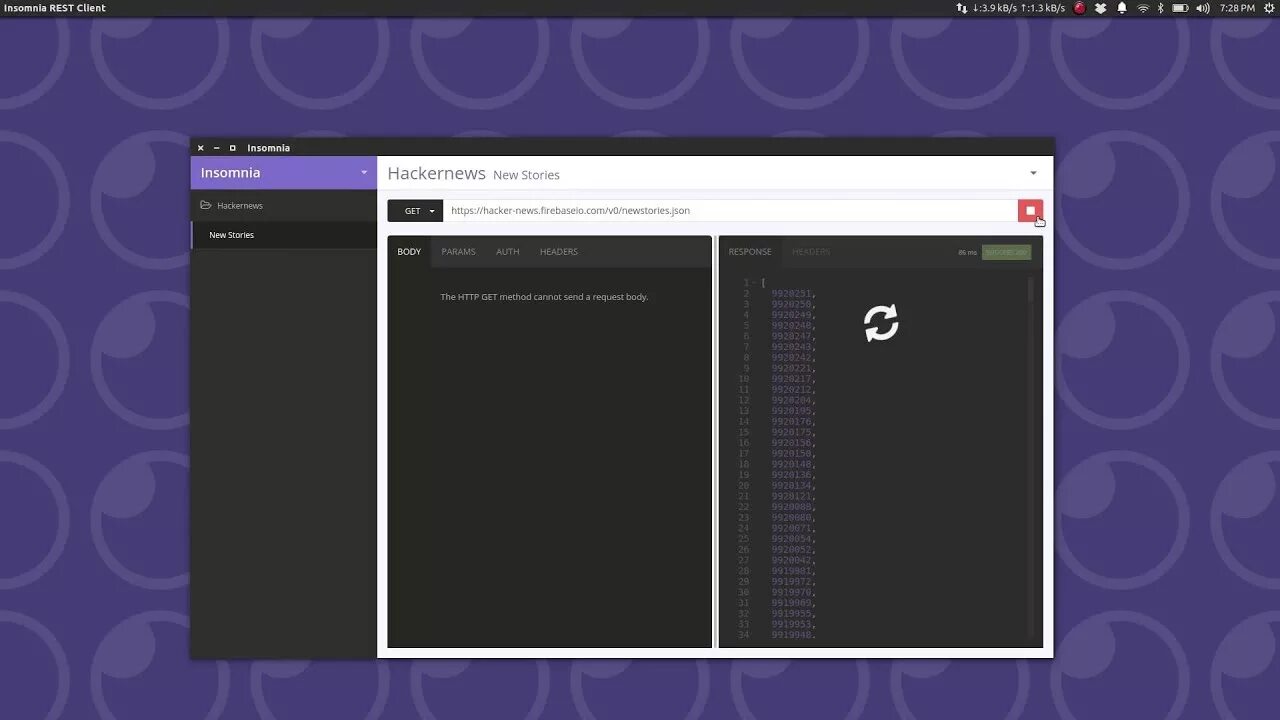Image resolution: width=1280 pixels, height=720 pixels.
Task: Open the notification bell icon
Action: (1122, 8)
